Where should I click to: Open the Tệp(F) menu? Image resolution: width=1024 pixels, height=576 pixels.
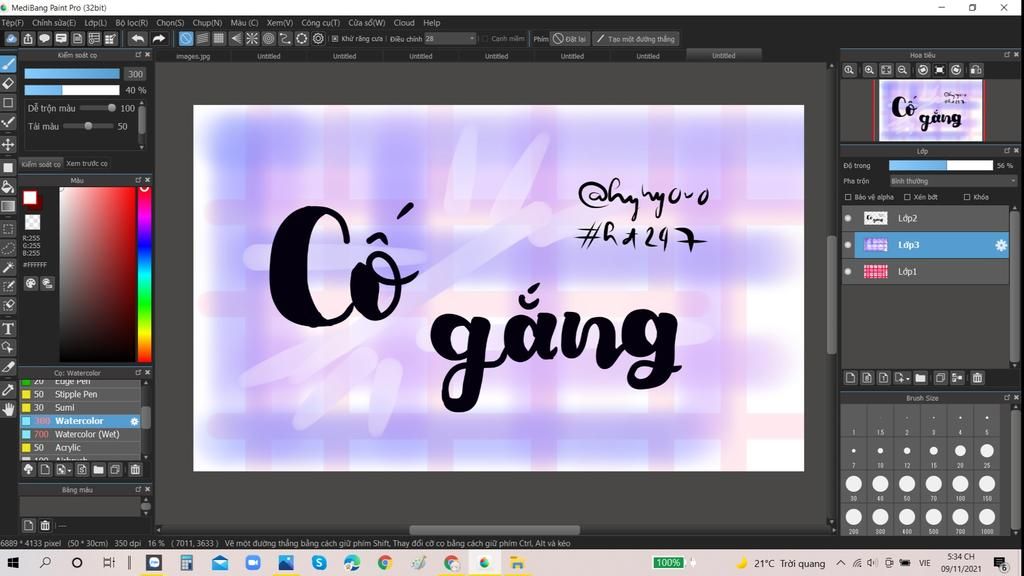pos(12,22)
